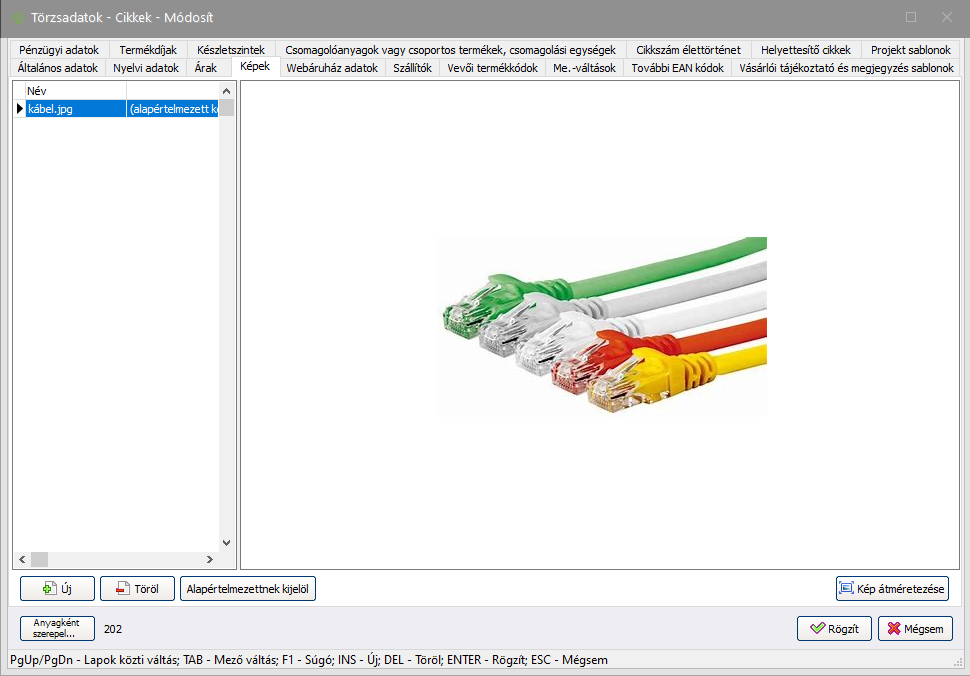This screenshot has width=970, height=676.
Task: Click the Kép átméretezése resize button
Action: (892, 589)
